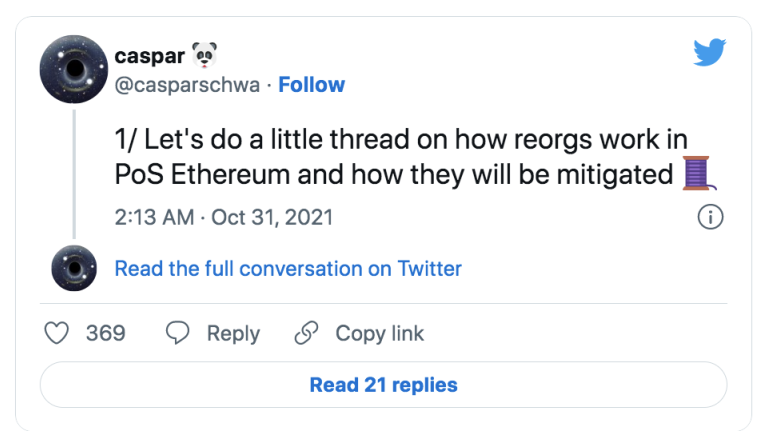Click the 369 likes count
769x444 pixels.
point(106,333)
